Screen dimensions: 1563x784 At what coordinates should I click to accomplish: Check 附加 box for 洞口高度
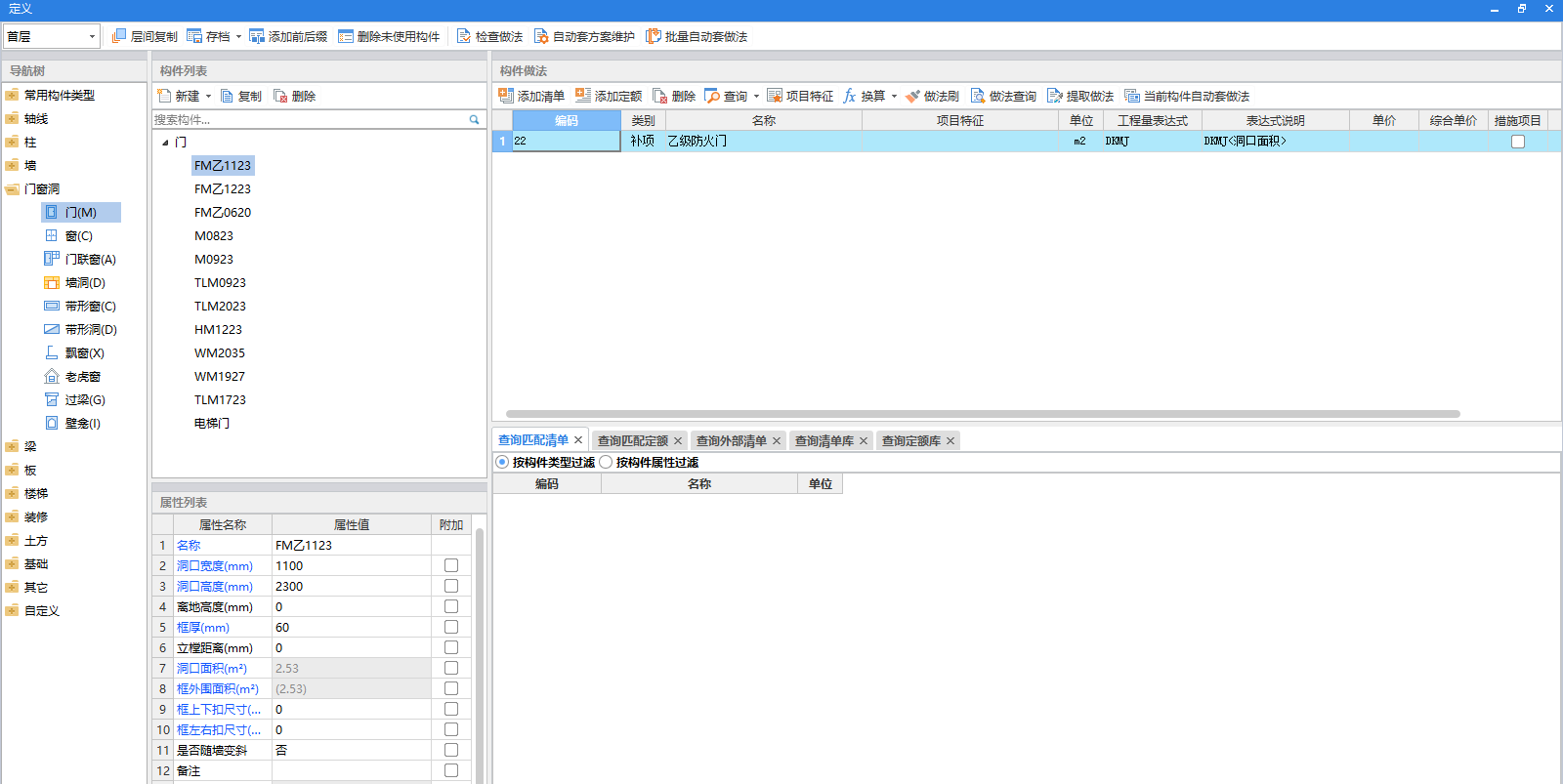click(451, 586)
